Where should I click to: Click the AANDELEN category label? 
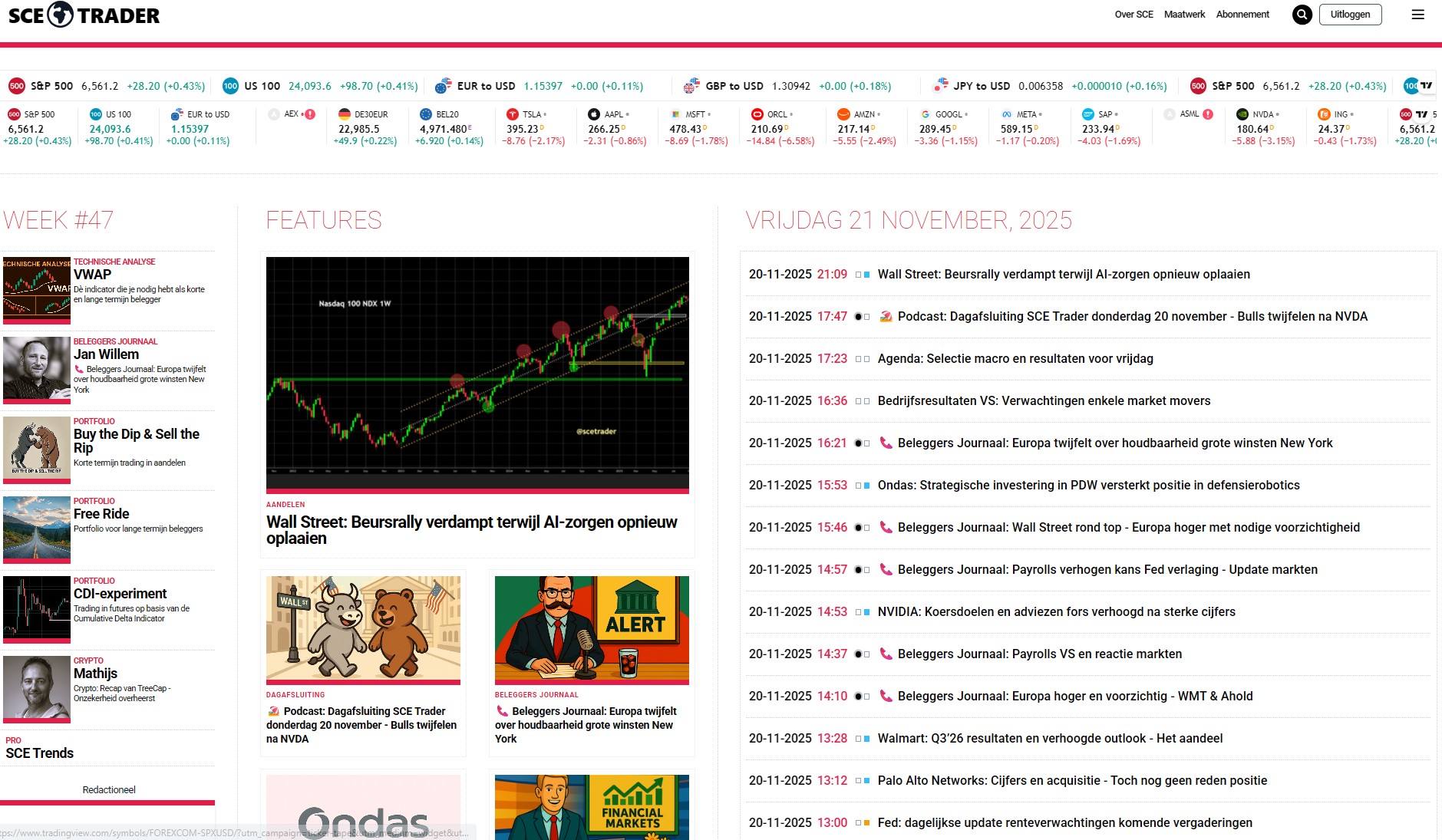click(x=285, y=505)
